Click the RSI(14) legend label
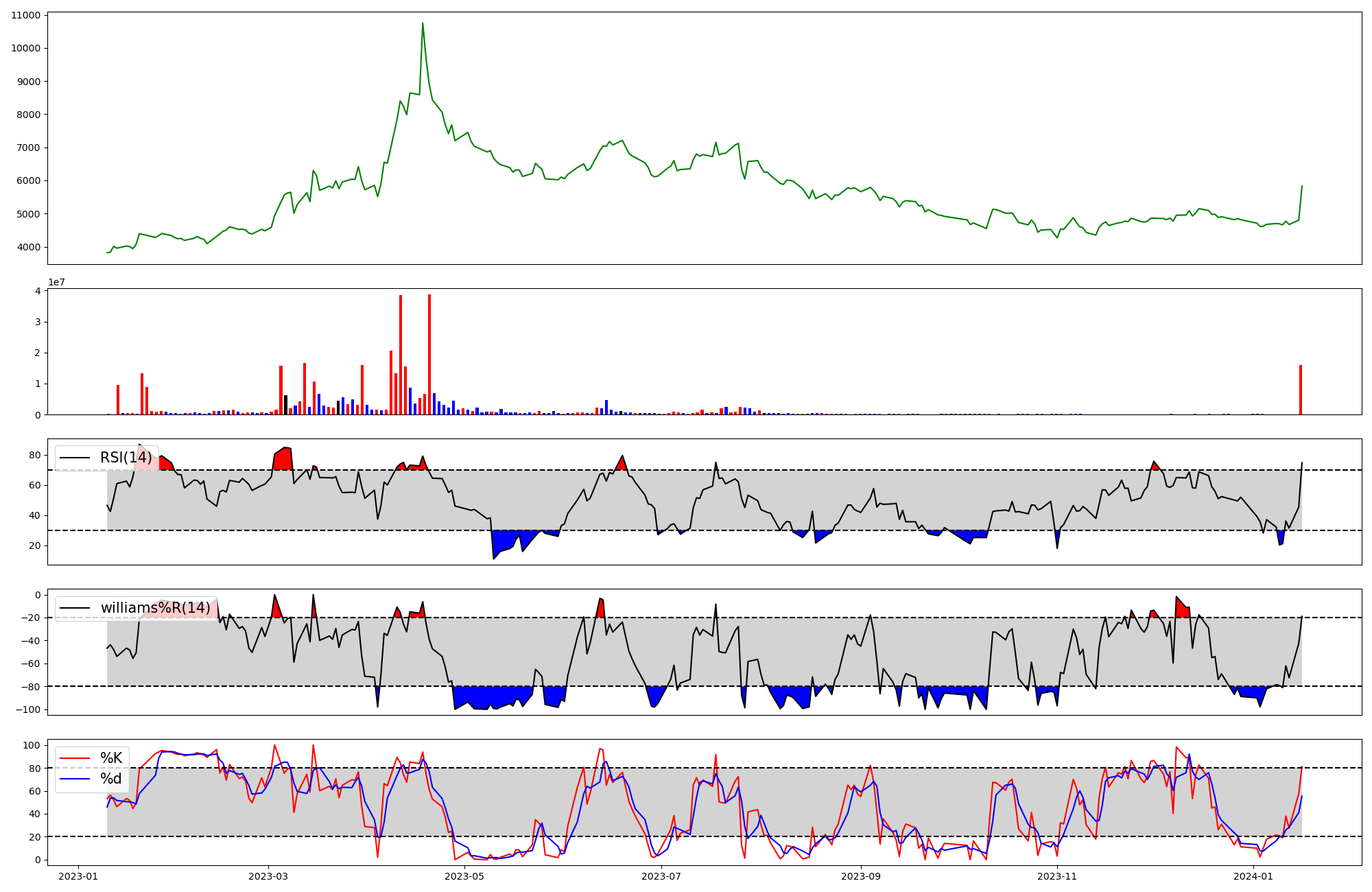 (x=126, y=458)
